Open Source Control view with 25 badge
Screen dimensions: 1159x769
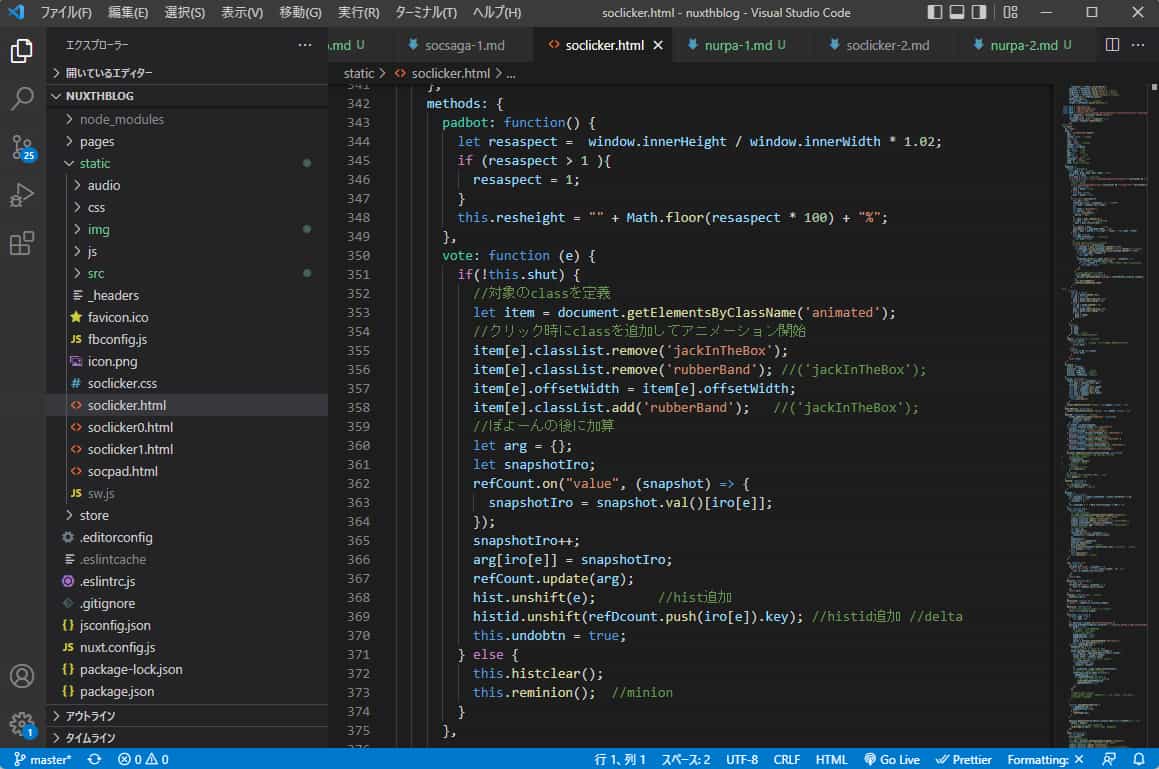22,147
